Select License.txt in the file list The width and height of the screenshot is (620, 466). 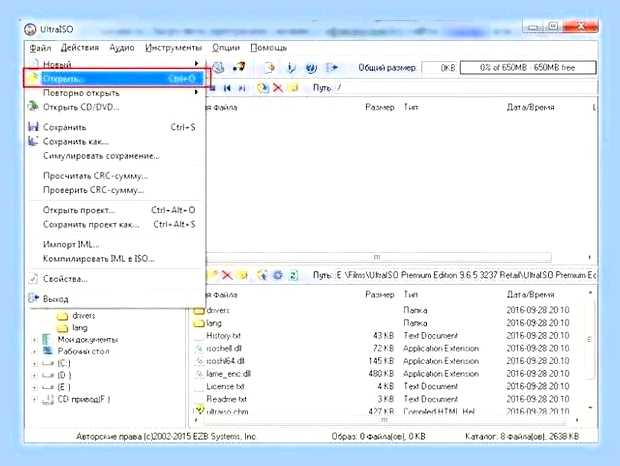pos(225,387)
